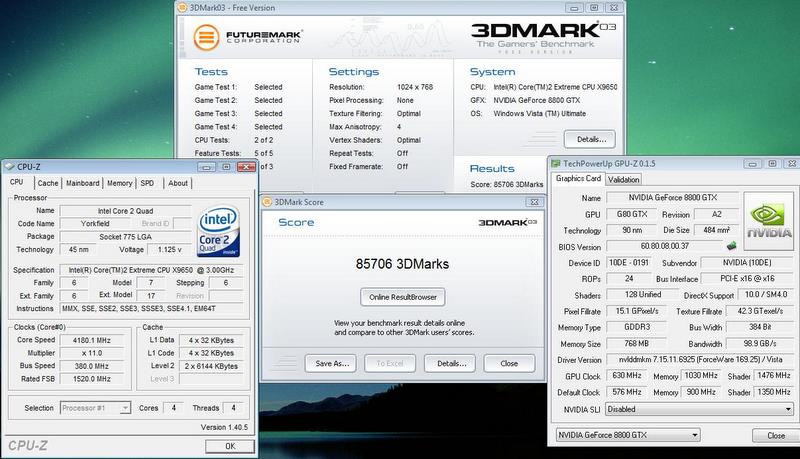Click the Level 2 cache 2 x 6144 KBytes value
This screenshot has height=459, width=800.
[211, 366]
